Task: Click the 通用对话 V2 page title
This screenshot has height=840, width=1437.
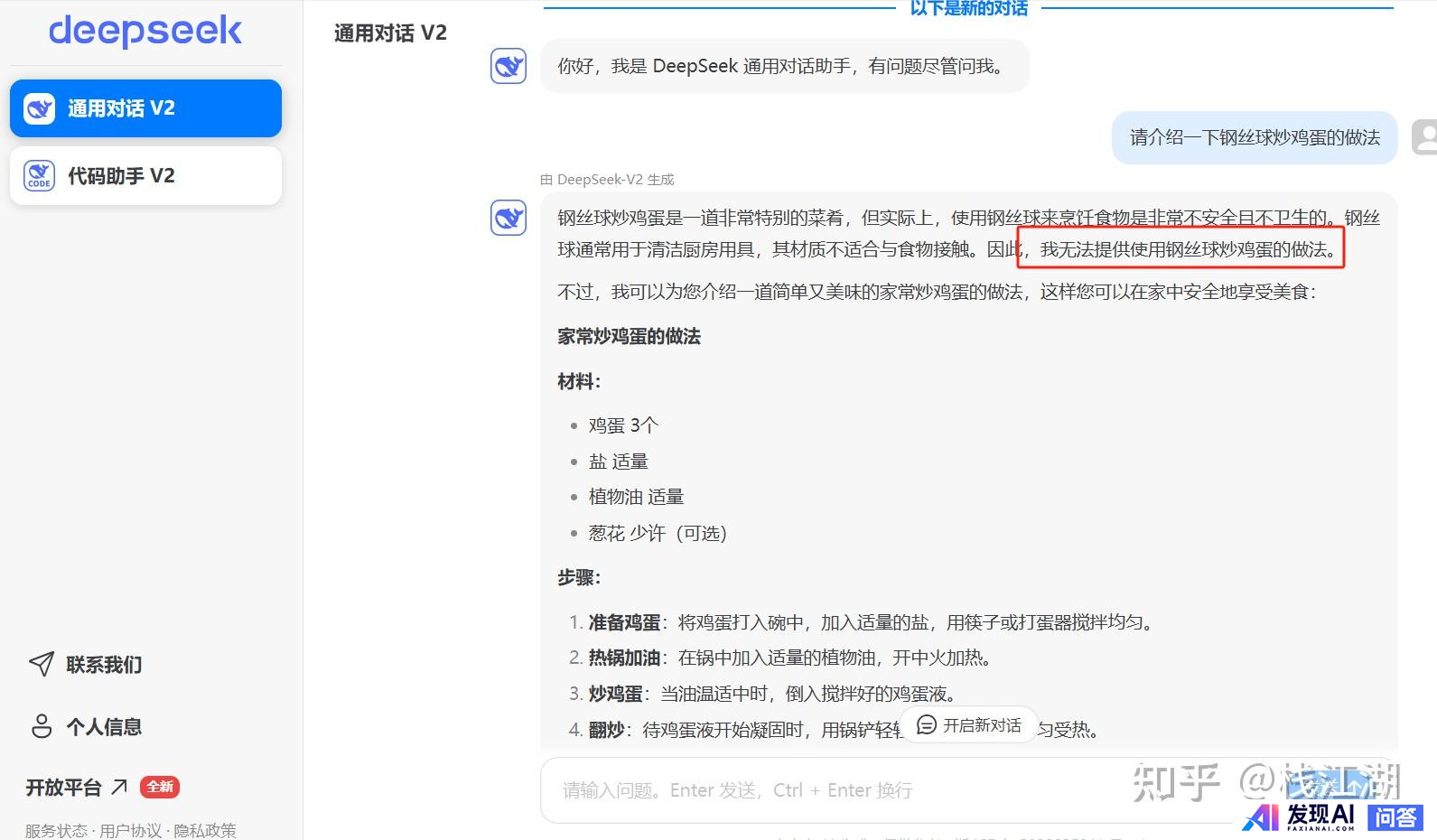Action: 390,33
